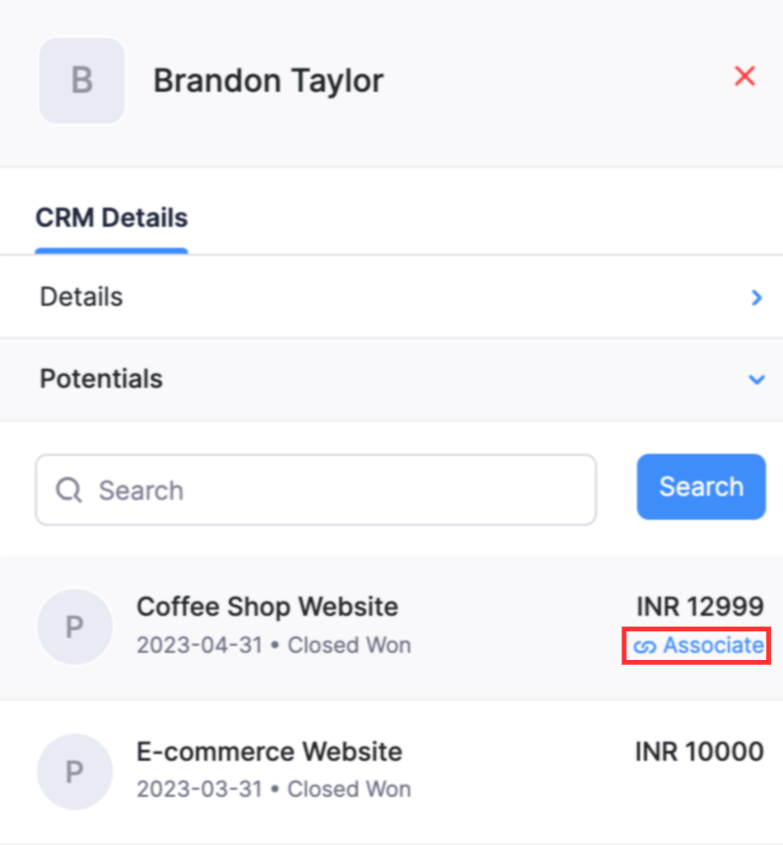Click the Potentials section header

coord(100,379)
